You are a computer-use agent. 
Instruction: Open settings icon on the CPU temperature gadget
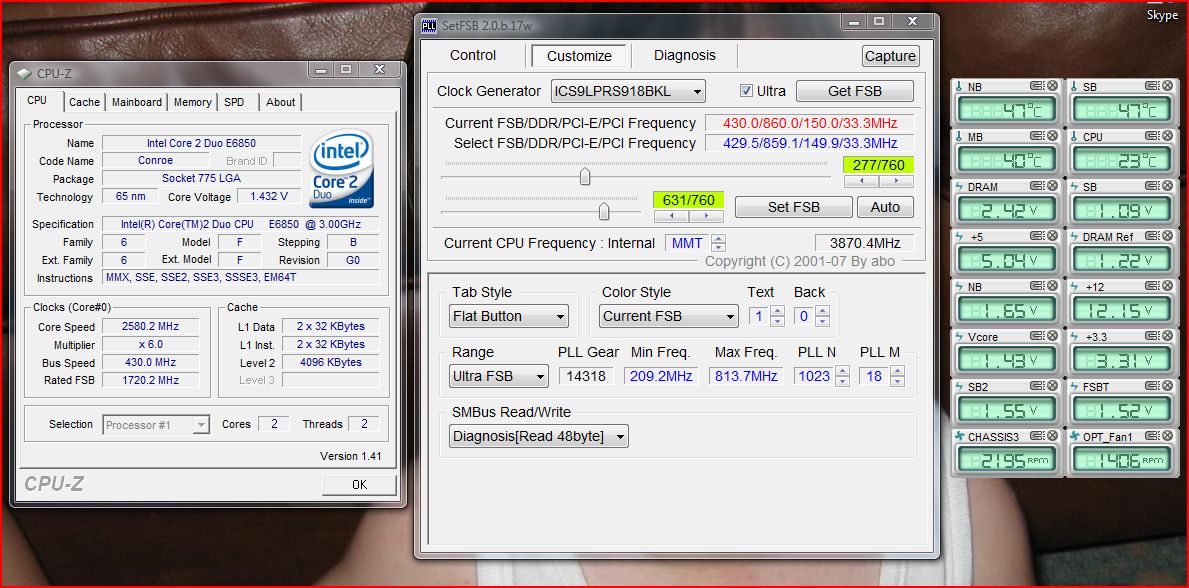[x=1152, y=137]
